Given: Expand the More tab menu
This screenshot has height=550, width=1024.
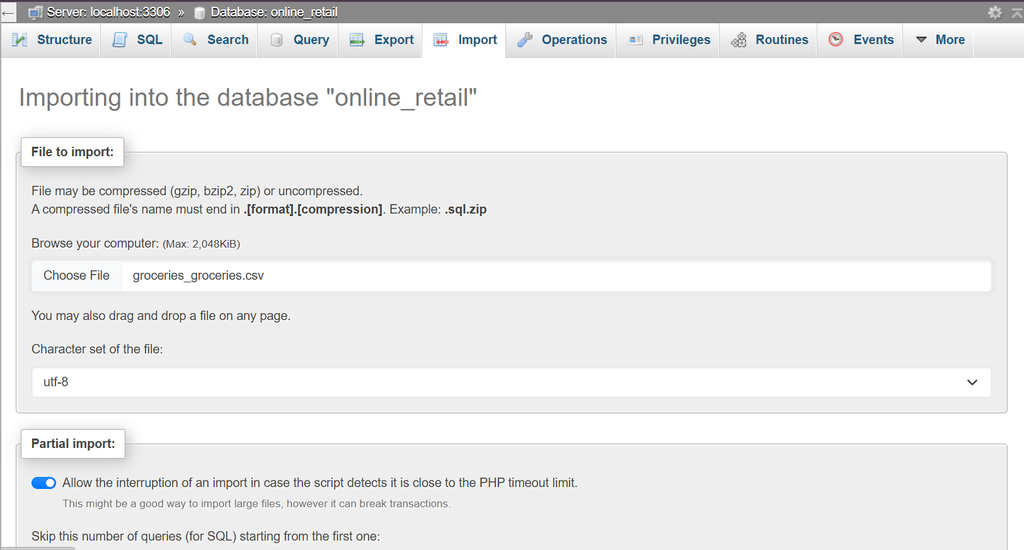Looking at the screenshot, I should (939, 40).
